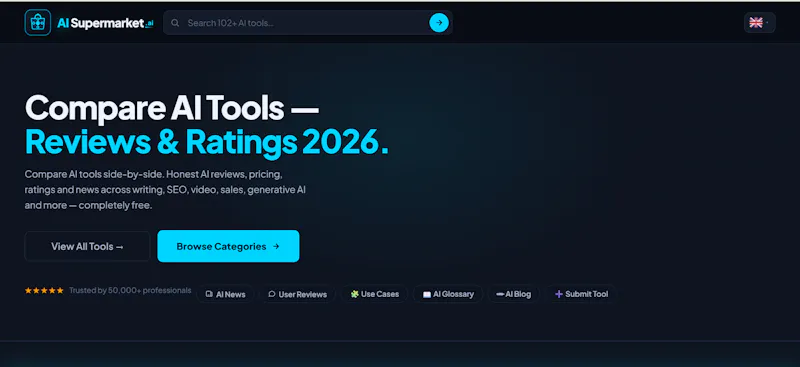Click the Browse Categories button
Viewport: 800px width, 367px height.
(x=228, y=246)
